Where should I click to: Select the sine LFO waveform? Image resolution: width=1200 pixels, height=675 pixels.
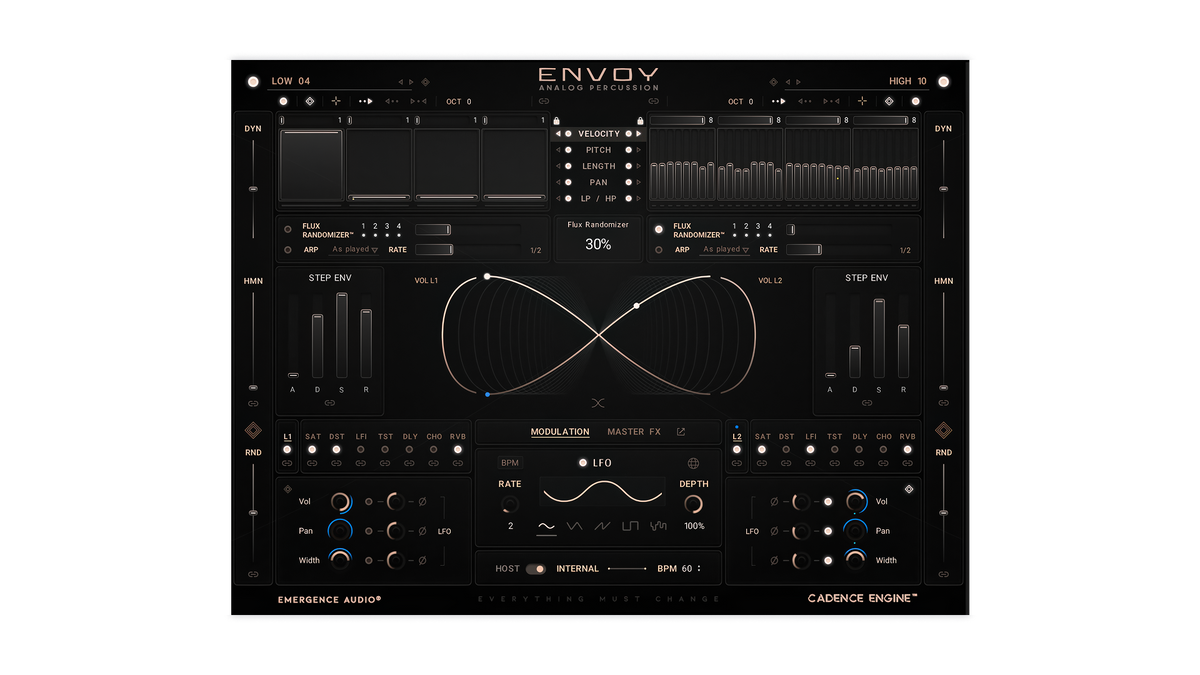546,525
